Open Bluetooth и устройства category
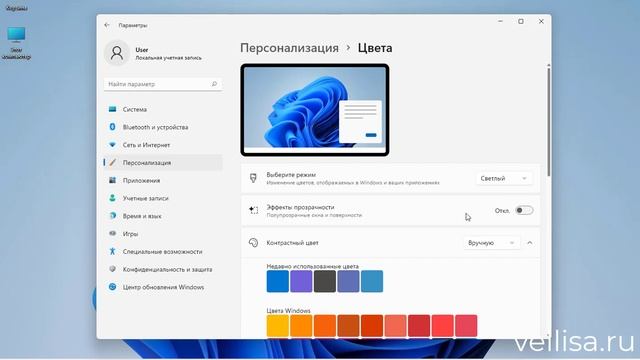The height and width of the screenshot is (360, 640). click(163, 127)
